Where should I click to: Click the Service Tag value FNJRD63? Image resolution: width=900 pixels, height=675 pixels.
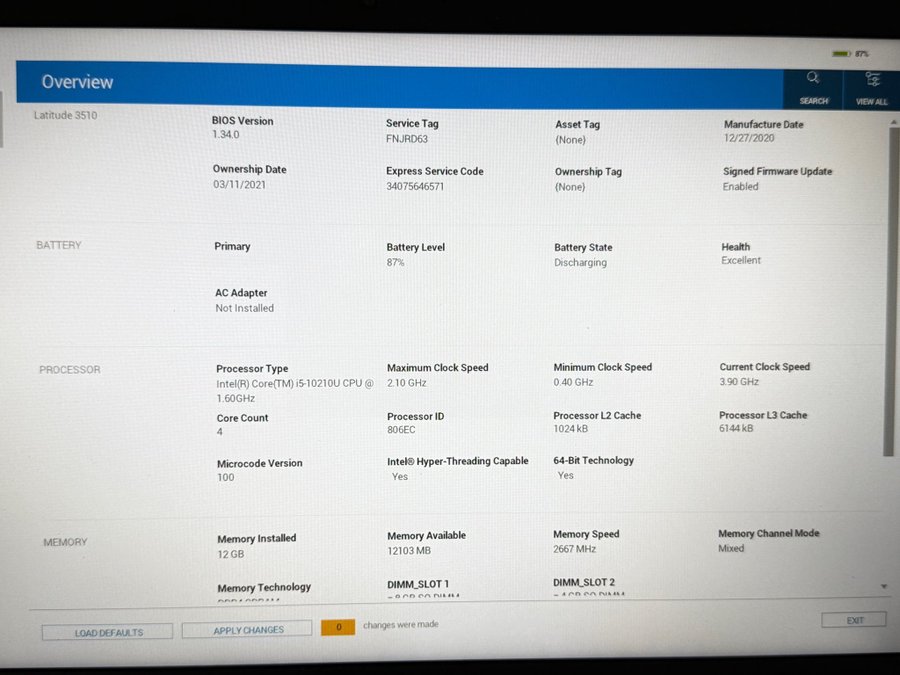[406, 139]
